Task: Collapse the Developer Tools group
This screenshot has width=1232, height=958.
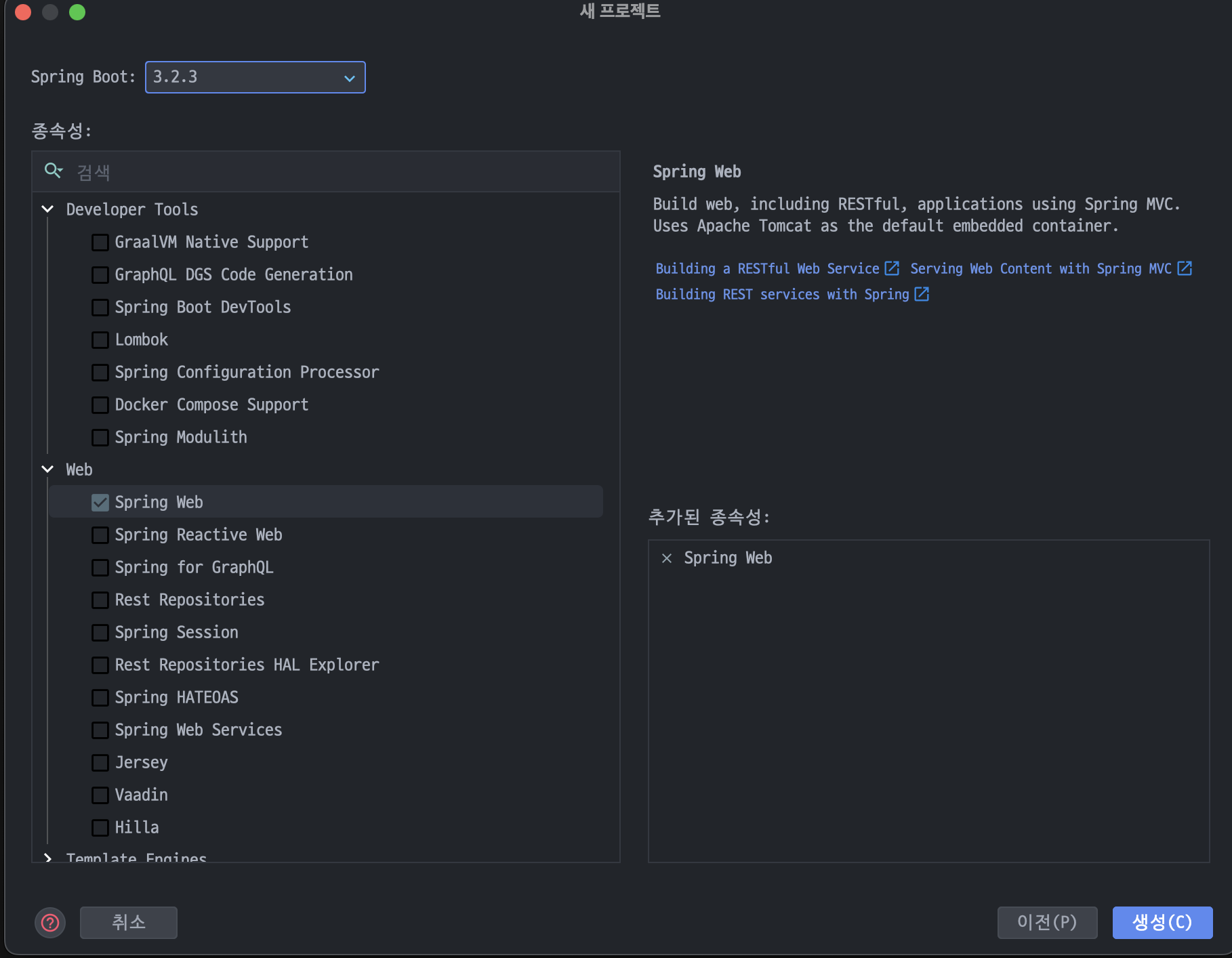Action: click(47, 209)
